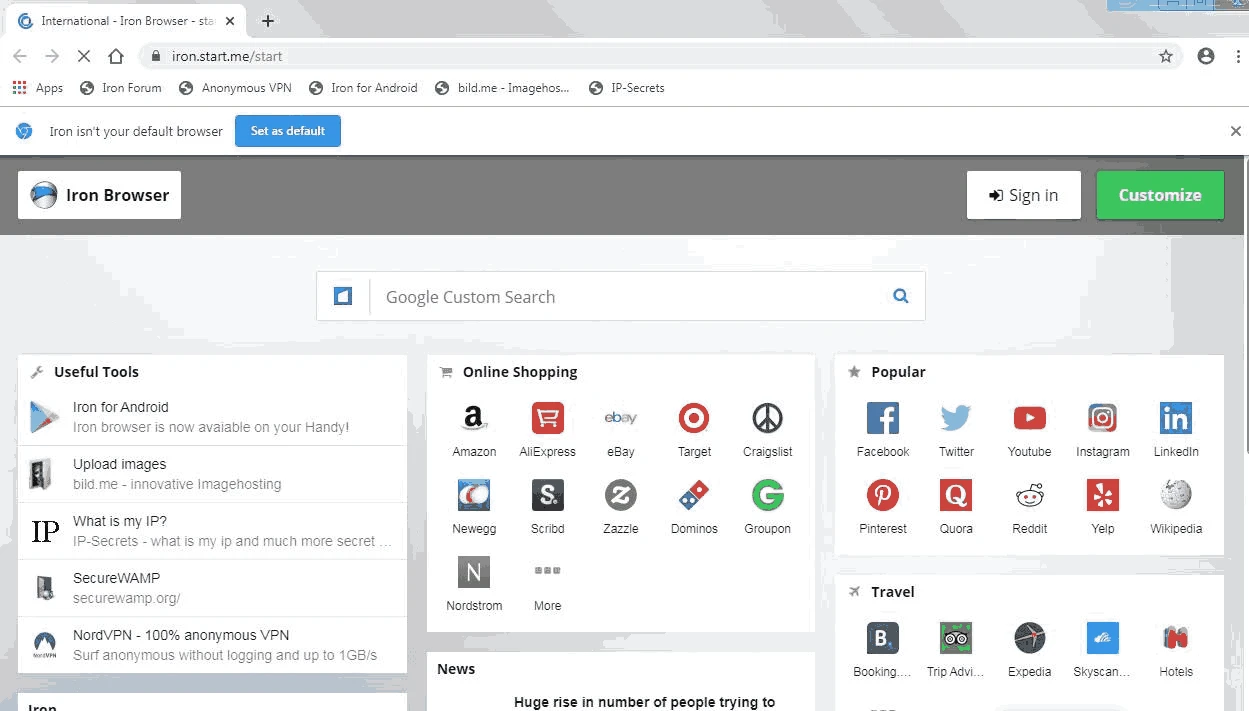Image resolution: width=1249 pixels, height=711 pixels.
Task: Open the Quora icon
Action: (956, 495)
